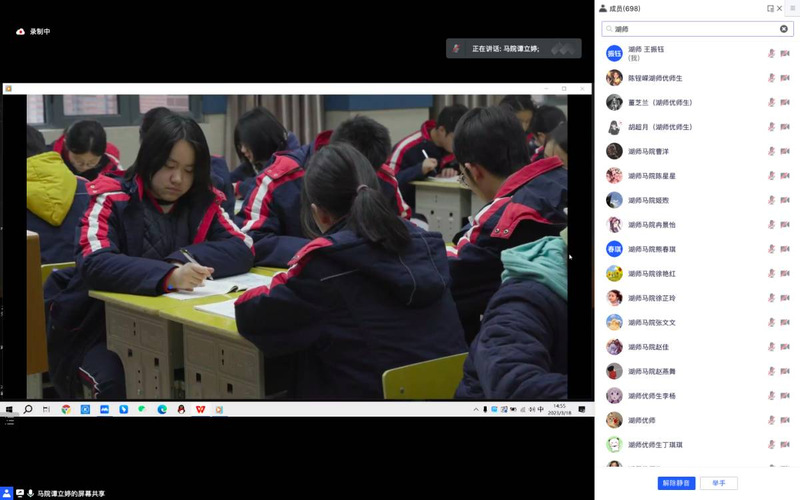Click the cloud recording indicator 录制中

(x=33, y=32)
